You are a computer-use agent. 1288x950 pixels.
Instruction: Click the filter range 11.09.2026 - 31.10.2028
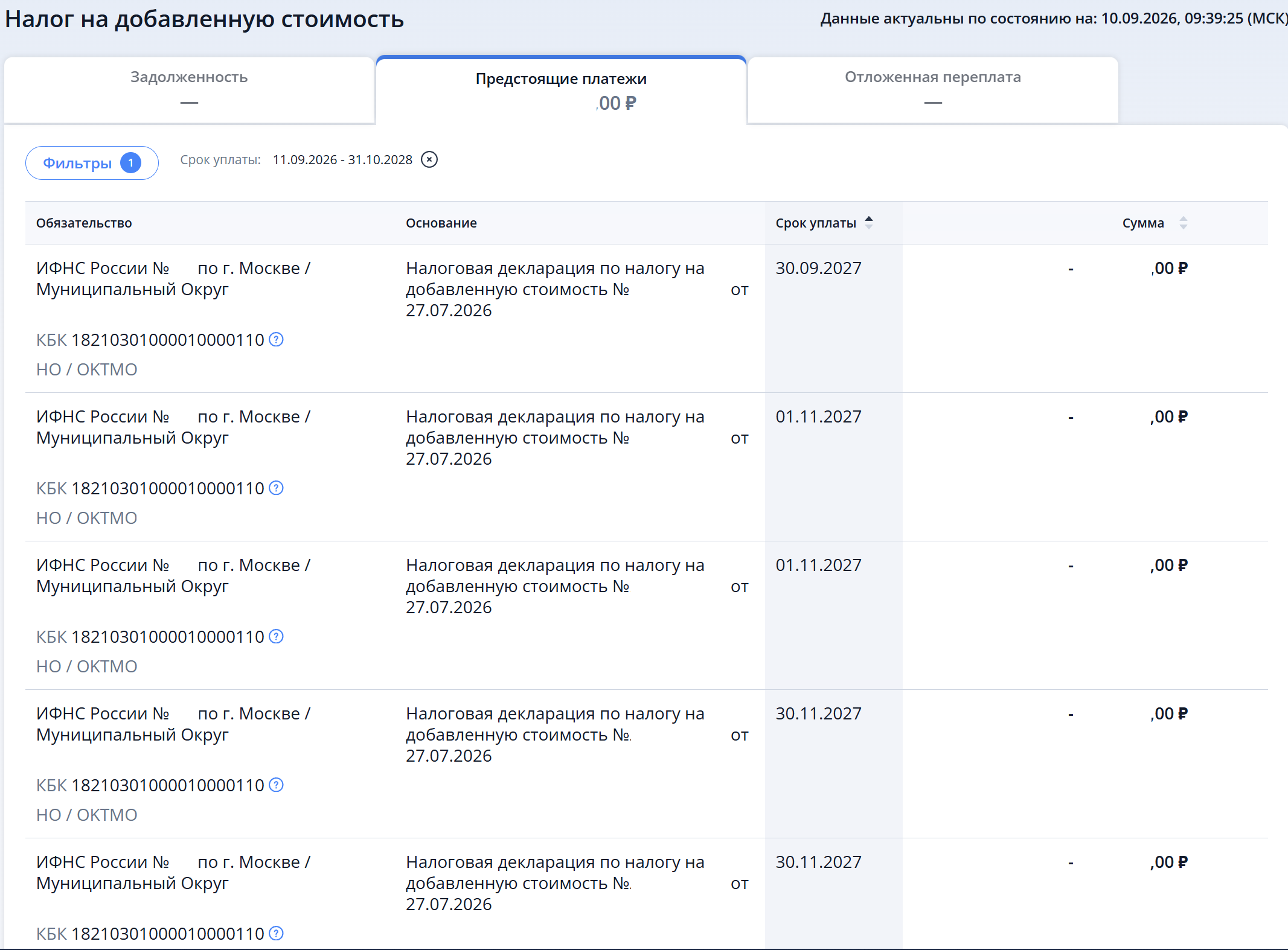(x=342, y=159)
